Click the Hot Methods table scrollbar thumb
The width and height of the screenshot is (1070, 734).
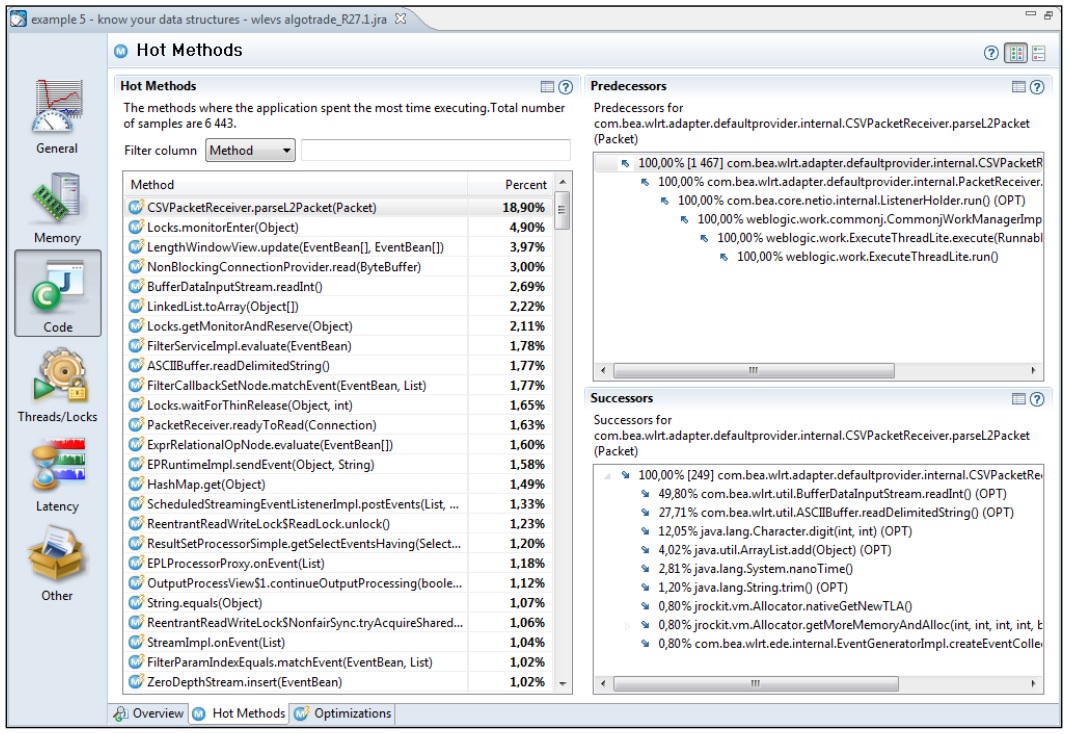(562, 211)
